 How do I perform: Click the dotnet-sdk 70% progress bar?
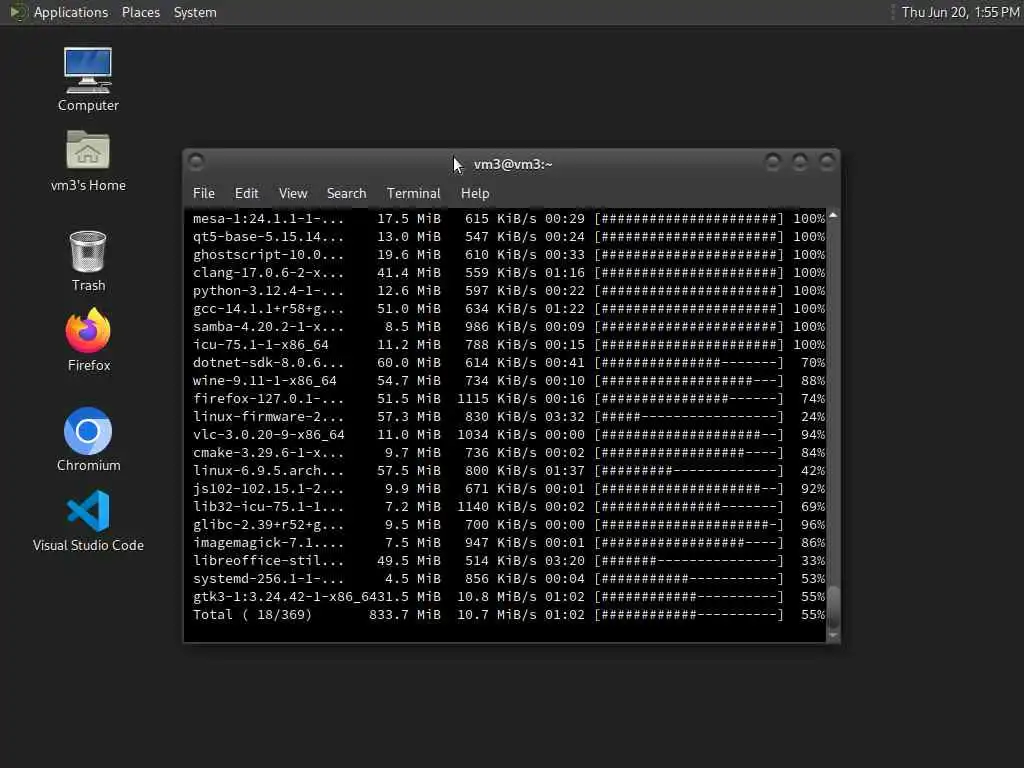pos(689,362)
